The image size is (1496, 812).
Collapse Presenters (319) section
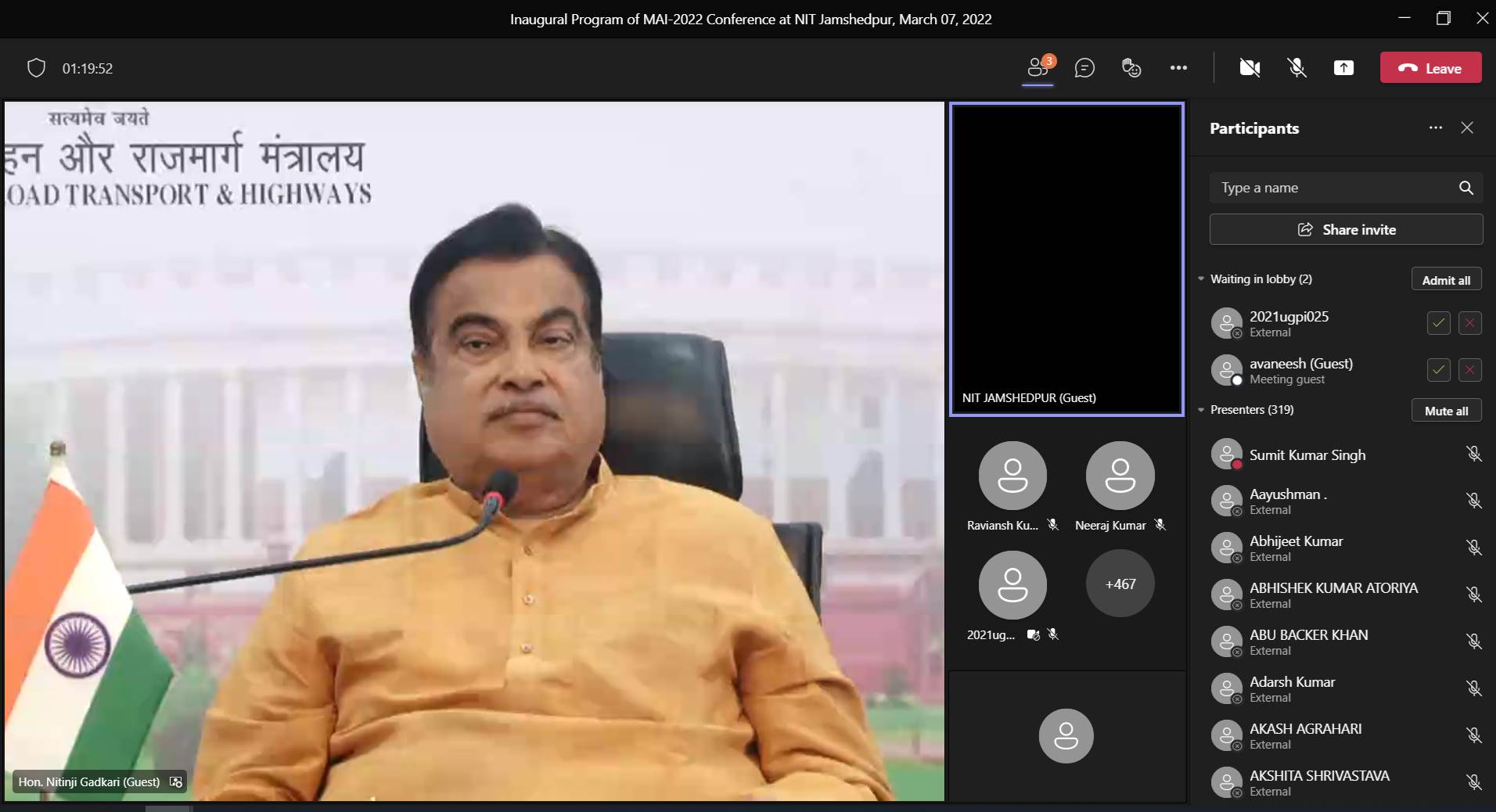[x=1201, y=409]
